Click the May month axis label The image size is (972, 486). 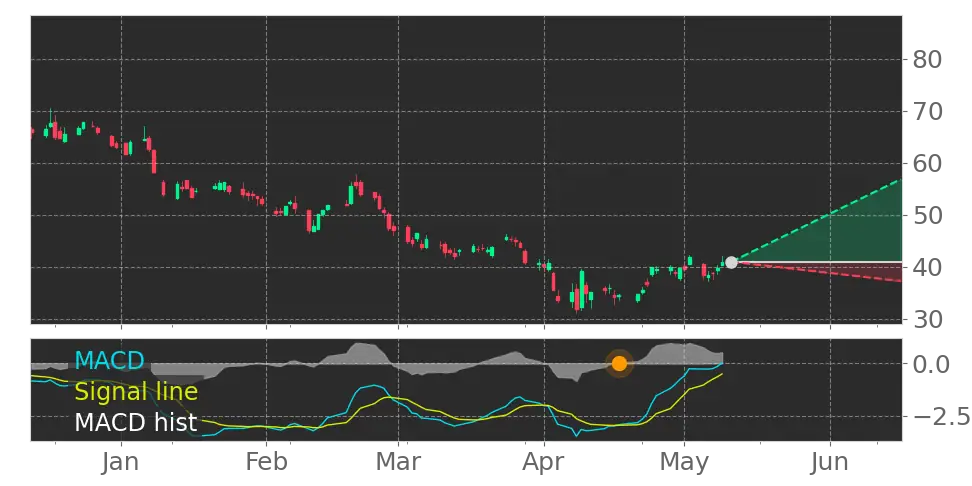684,462
